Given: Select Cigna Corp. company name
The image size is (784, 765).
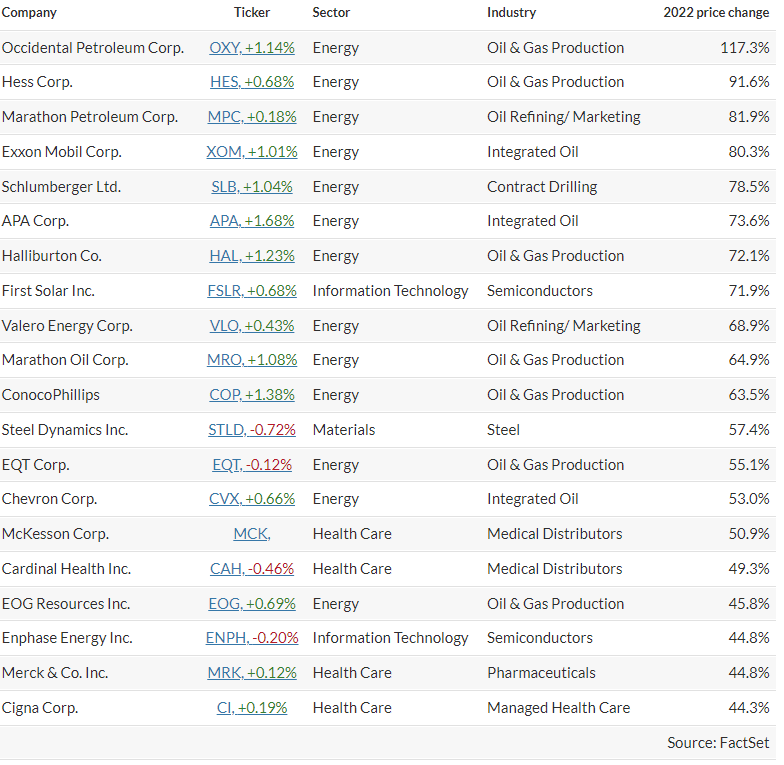Looking at the screenshot, I should [x=40, y=708].
